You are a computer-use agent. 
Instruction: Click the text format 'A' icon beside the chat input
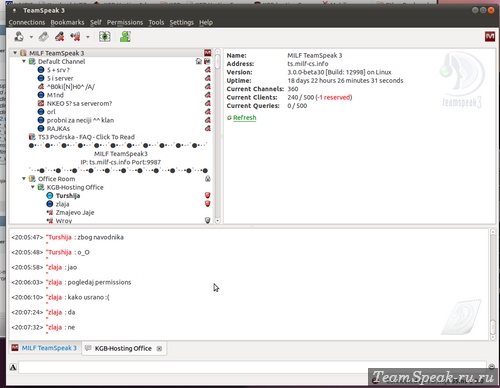tap(13, 367)
